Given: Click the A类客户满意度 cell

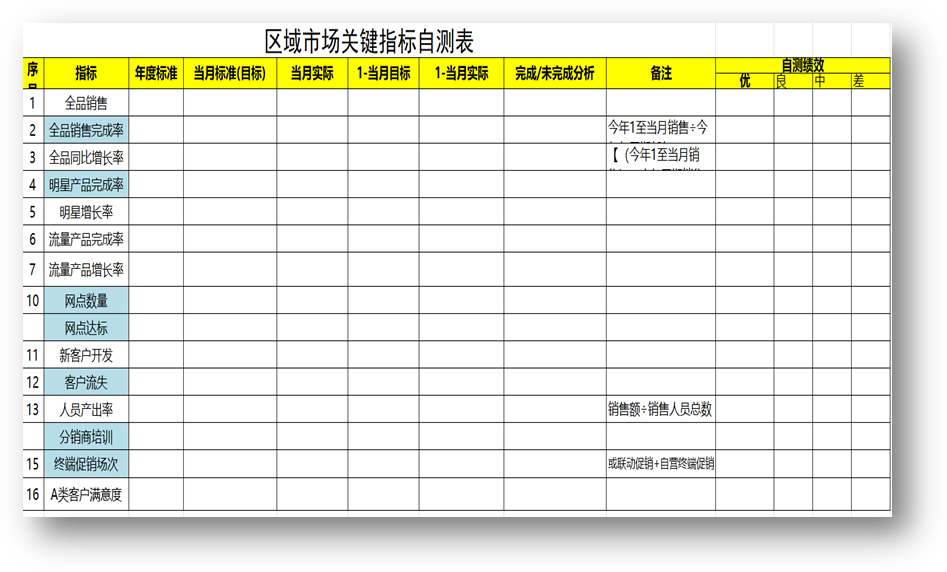Looking at the screenshot, I should tap(86, 494).
